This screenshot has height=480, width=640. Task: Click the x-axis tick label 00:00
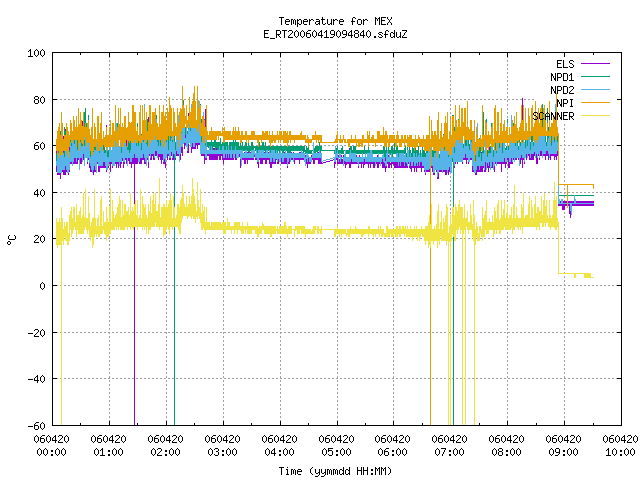tap(51, 452)
